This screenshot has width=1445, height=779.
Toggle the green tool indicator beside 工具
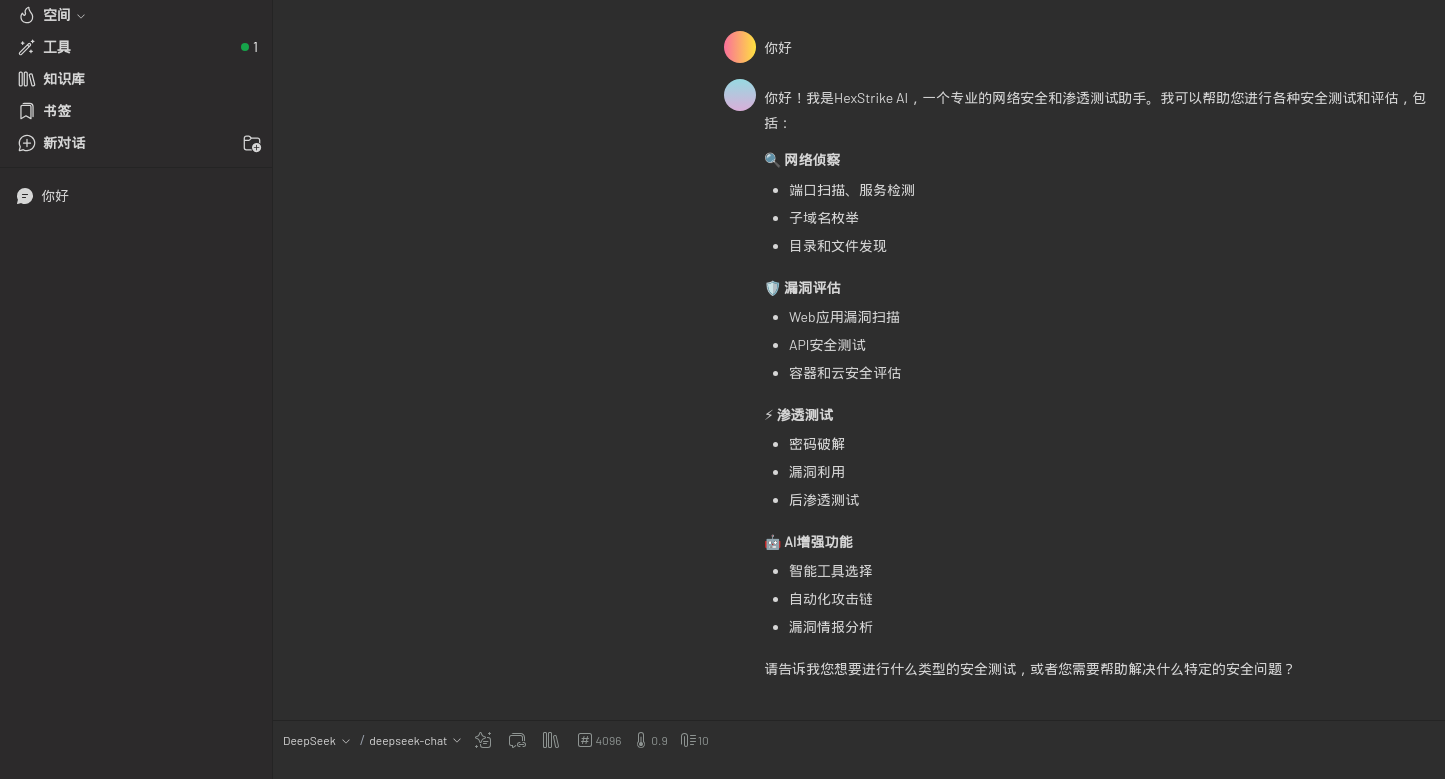coord(245,47)
